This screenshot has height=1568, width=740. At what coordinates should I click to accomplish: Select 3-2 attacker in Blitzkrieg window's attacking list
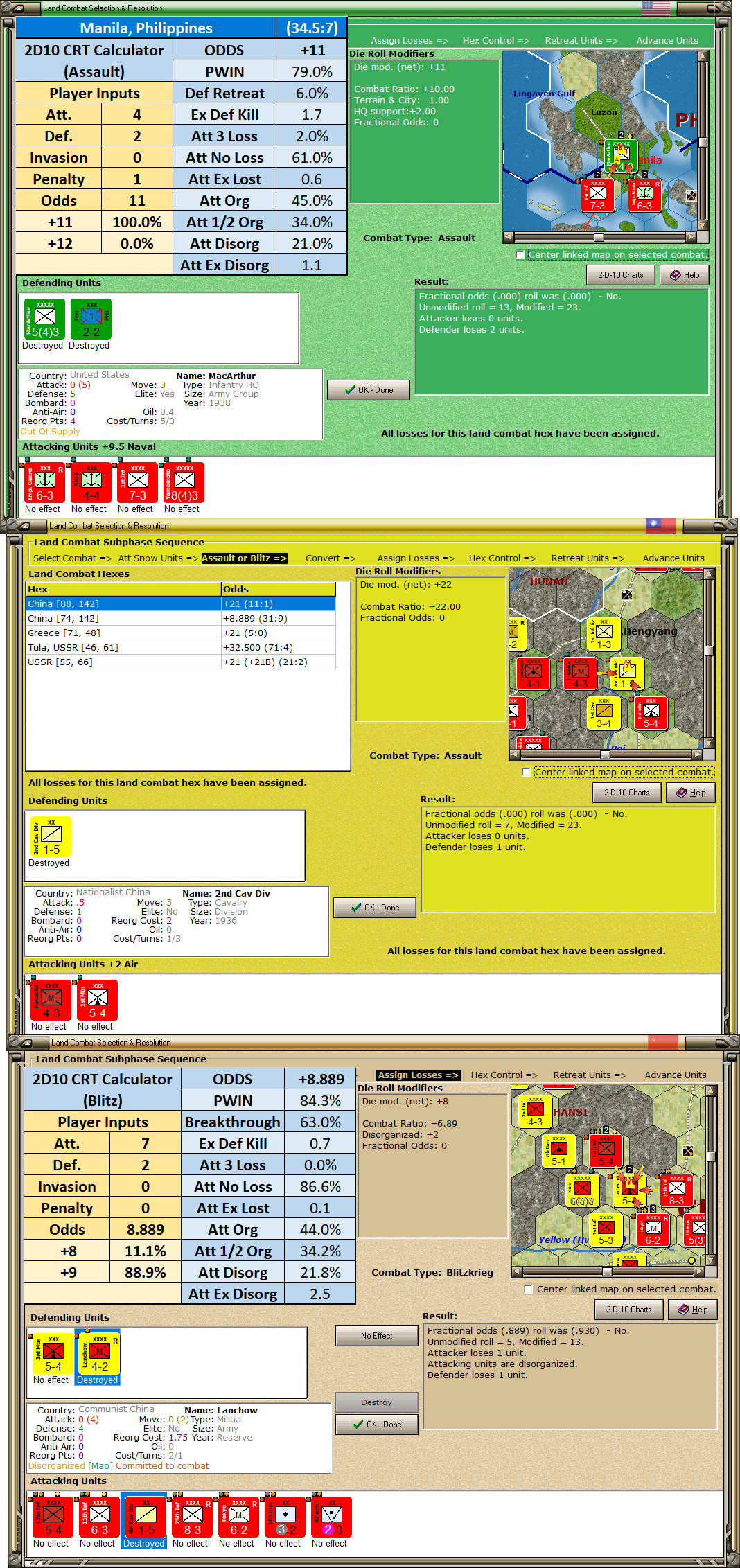[x=285, y=1517]
